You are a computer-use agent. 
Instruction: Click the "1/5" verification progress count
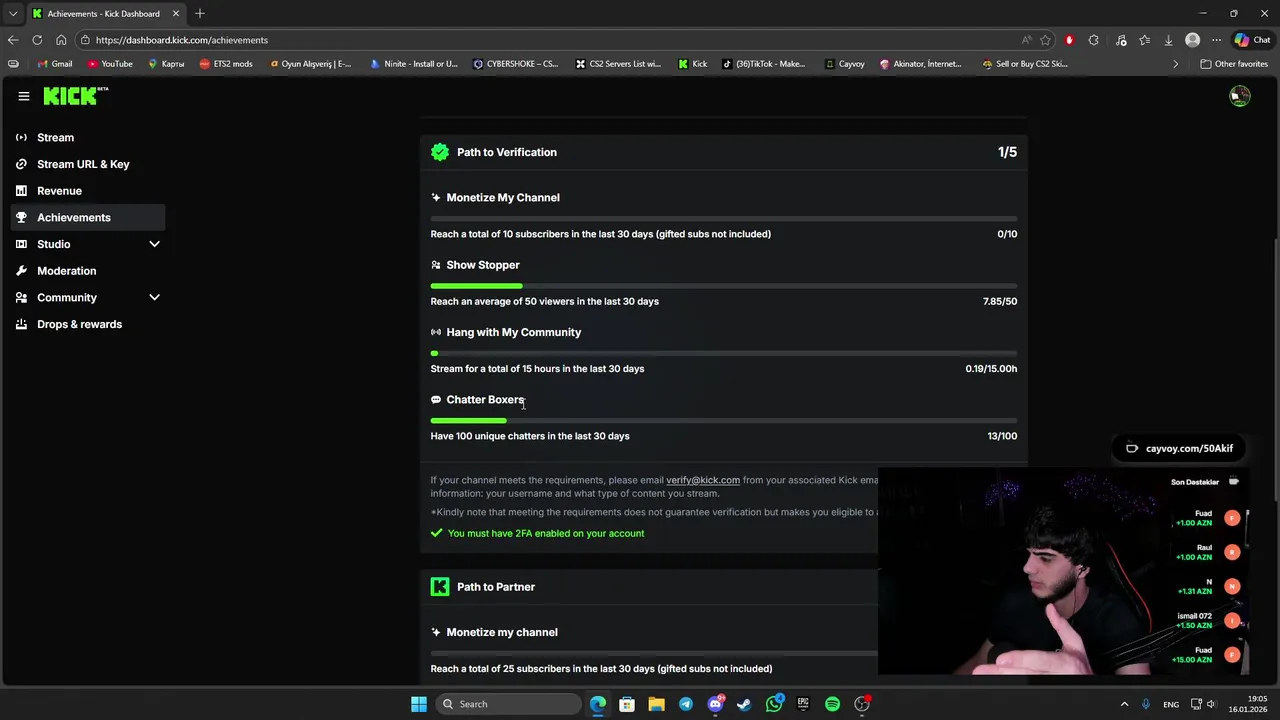tap(1007, 152)
